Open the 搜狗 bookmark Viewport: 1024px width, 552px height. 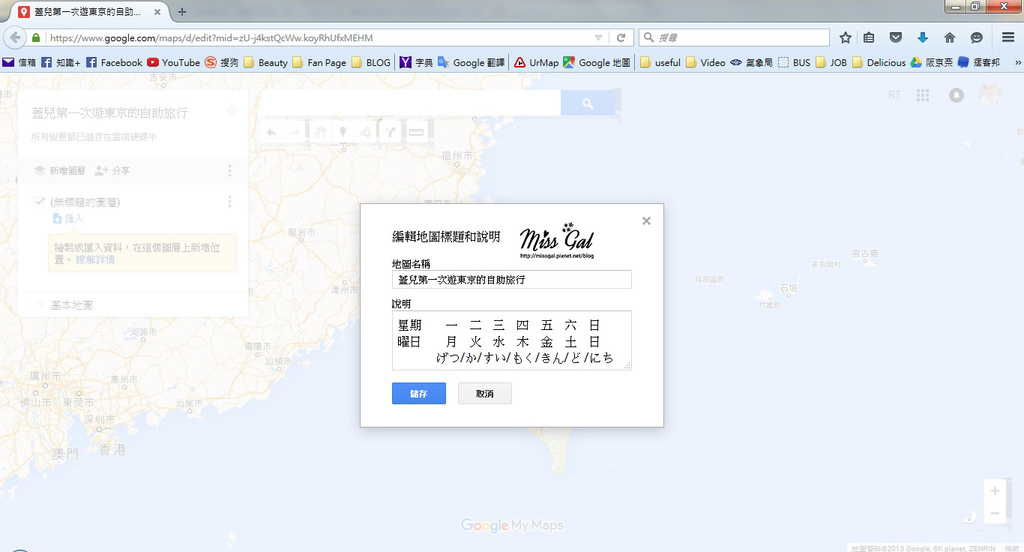pos(221,63)
